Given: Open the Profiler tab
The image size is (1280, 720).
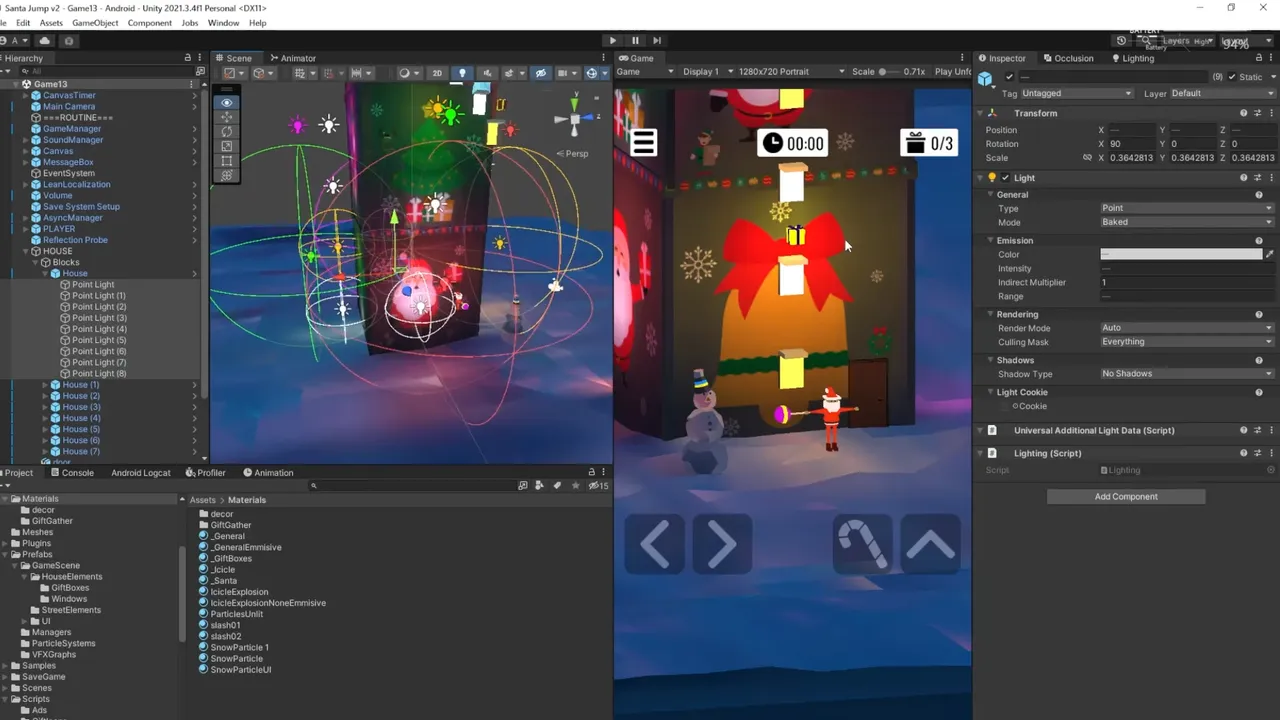Looking at the screenshot, I should (x=206, y=473).
